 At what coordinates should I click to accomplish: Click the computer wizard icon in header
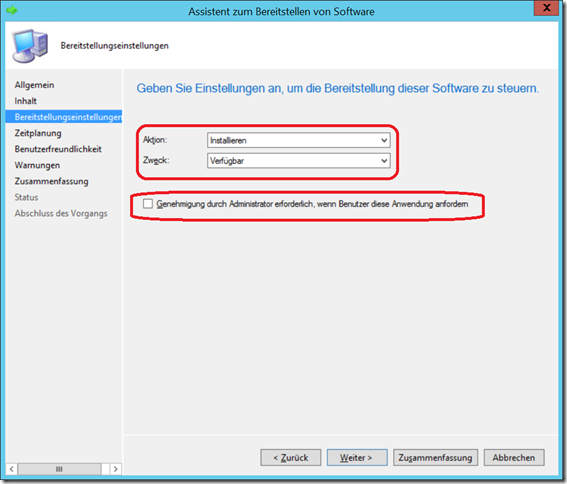coord(30,46)
